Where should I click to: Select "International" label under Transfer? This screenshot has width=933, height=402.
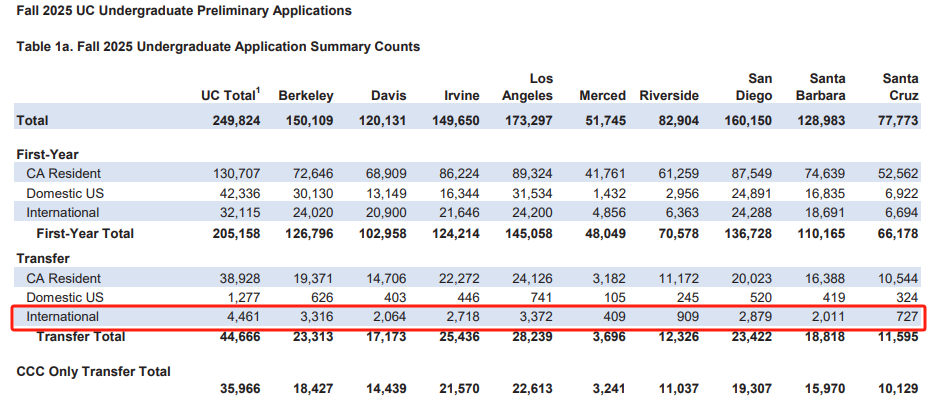(x=62, y=316)
